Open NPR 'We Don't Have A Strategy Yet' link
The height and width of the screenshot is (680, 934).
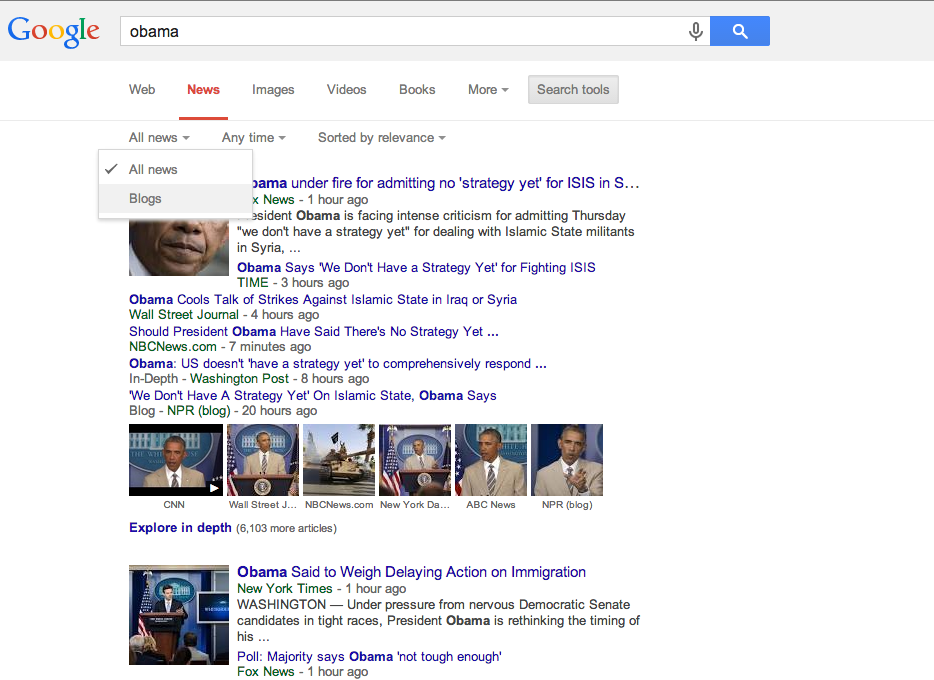pyautogui.click(x=313, y=395)
